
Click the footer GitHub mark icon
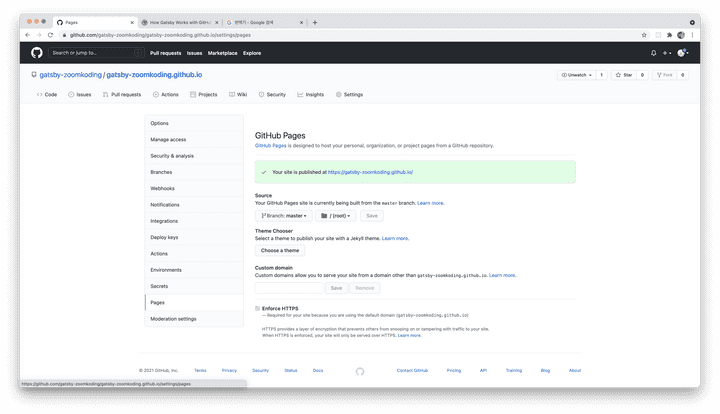click(x=360, y=371)
